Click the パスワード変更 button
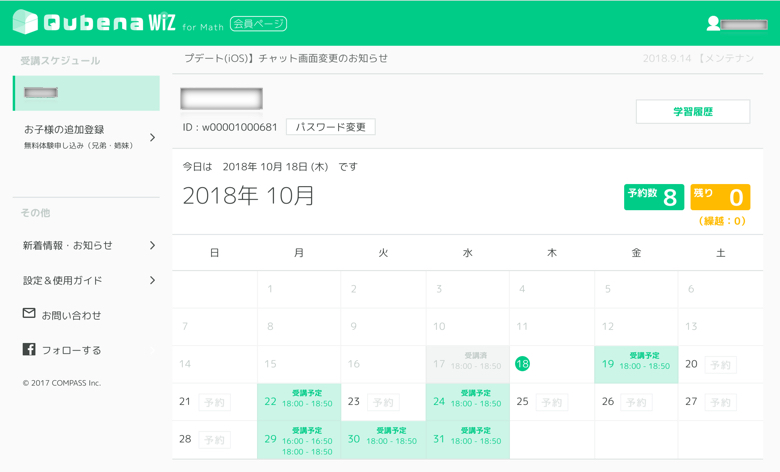 point(331,127)
